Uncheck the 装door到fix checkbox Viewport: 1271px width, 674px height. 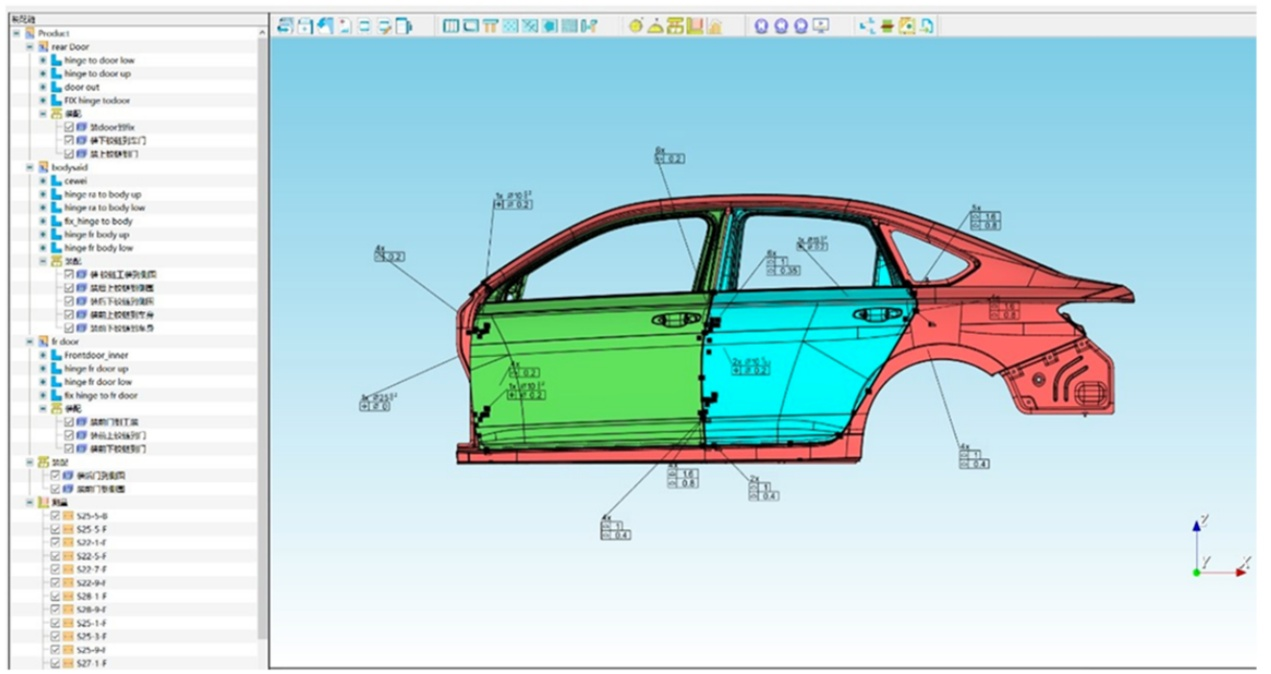click(x=67, y=127)
